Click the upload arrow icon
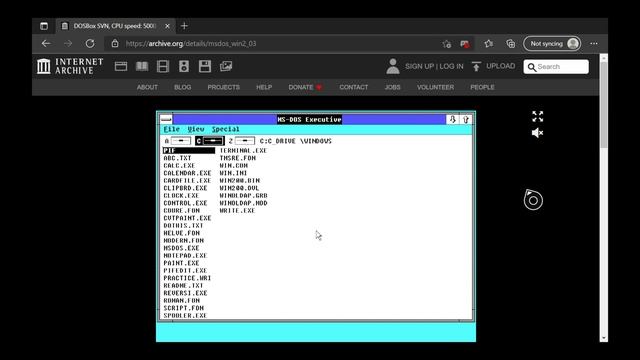 point(476,66)
